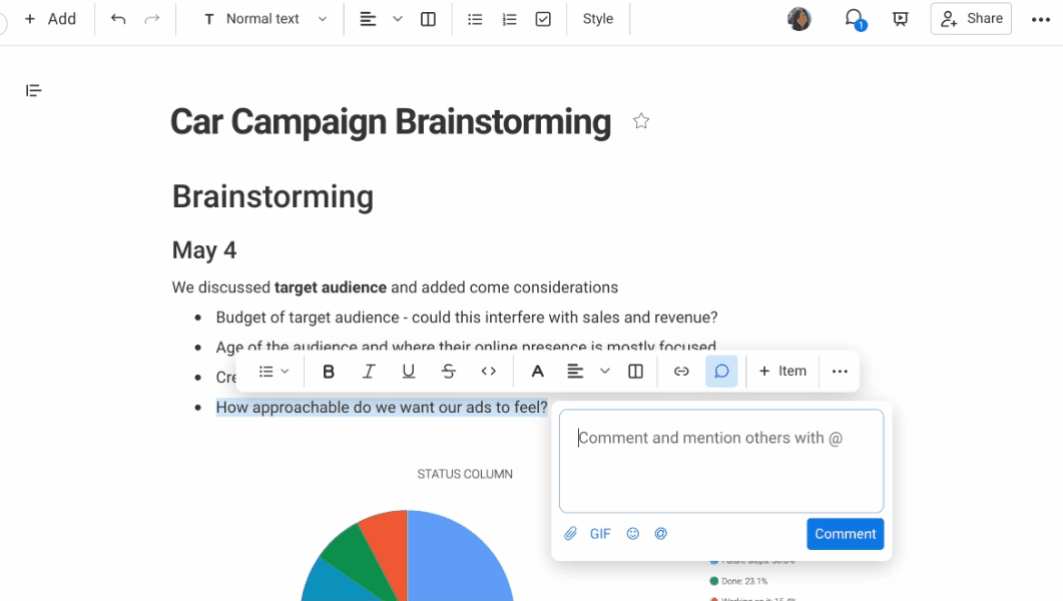1063x601 pixels.
Task: Insert bulleted list from top toolbar
Action: [x=475, y=19]
